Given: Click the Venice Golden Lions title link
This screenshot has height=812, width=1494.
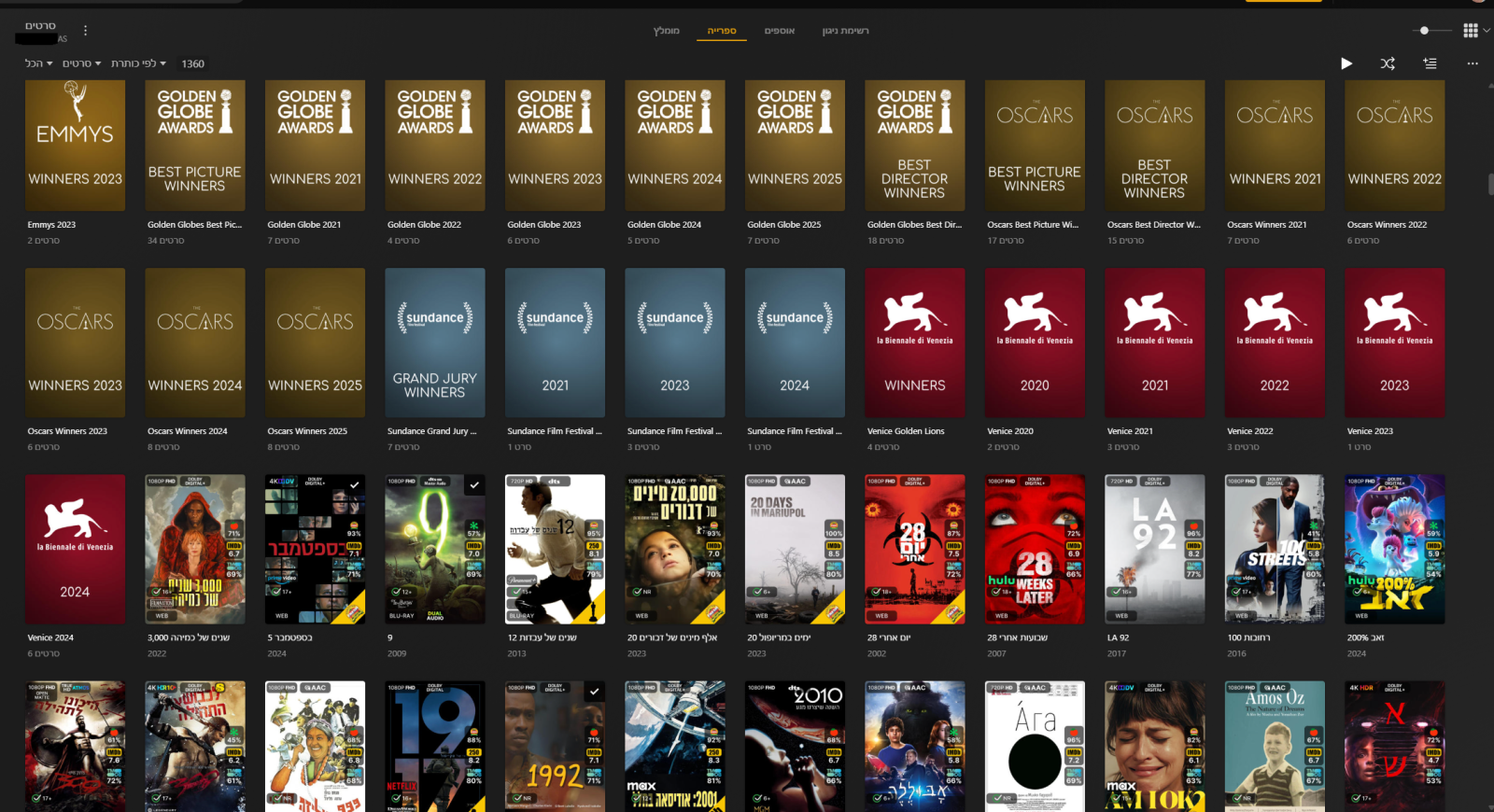Looking at the screenshot, I should tap(905, 431).
